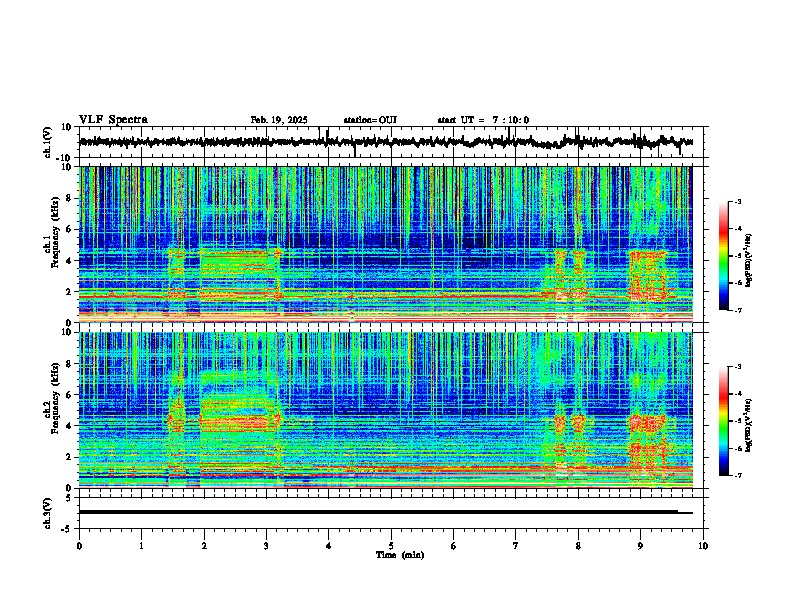
Task: Click the time axis tick label '10'
Action: (x=703, y=545)
